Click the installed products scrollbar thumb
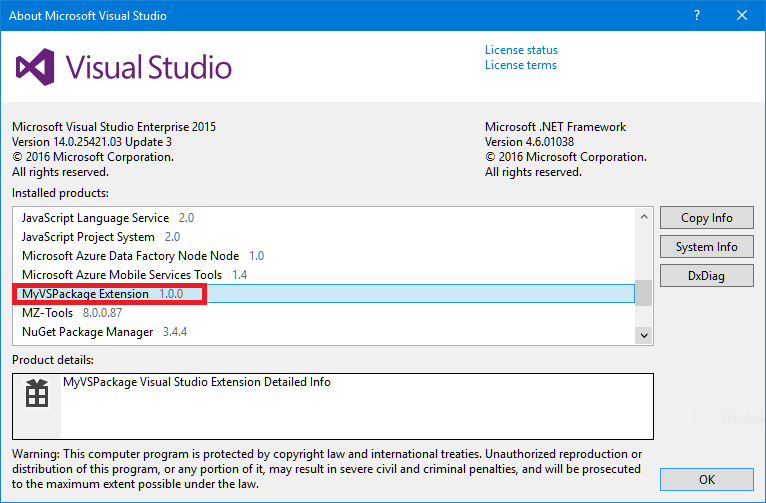 click(644, 293)
